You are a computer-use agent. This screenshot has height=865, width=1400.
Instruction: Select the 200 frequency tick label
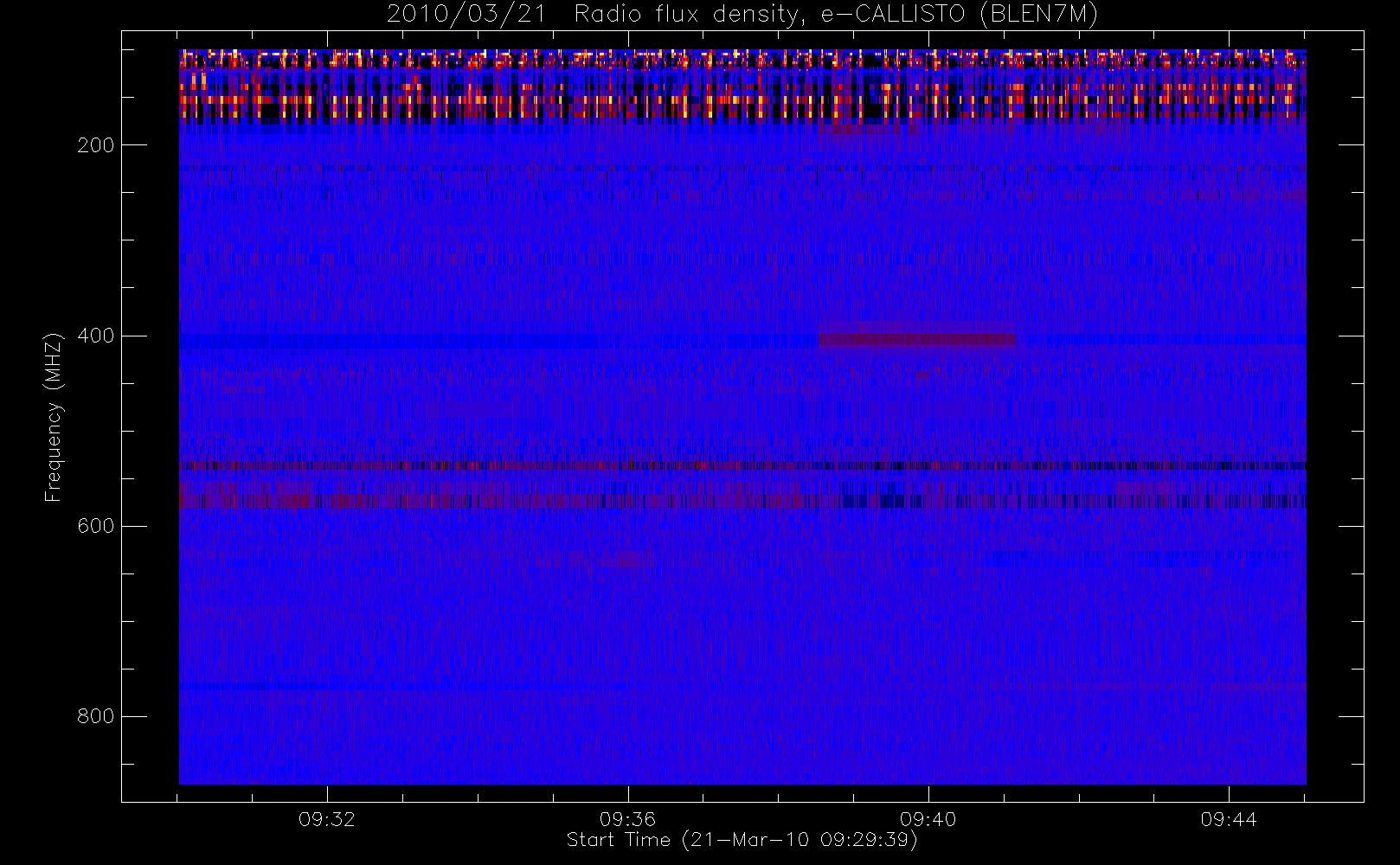[96, 145]
